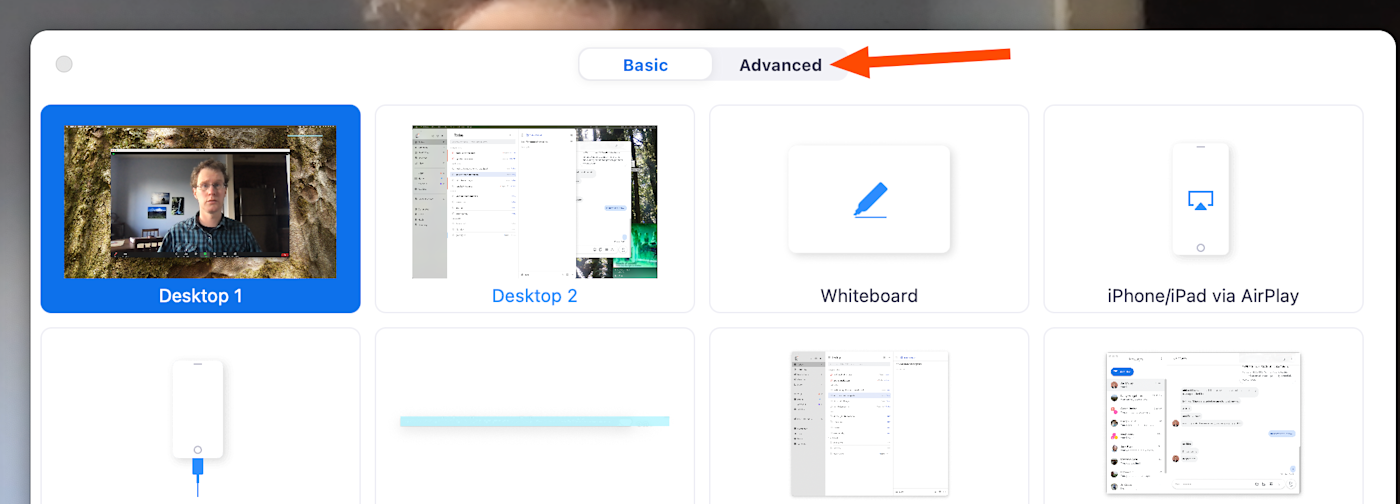Viewport: 1400px width, 504px height.
Task: Click the iPhone/iPad via AirPlay label
Action: 1203,296
